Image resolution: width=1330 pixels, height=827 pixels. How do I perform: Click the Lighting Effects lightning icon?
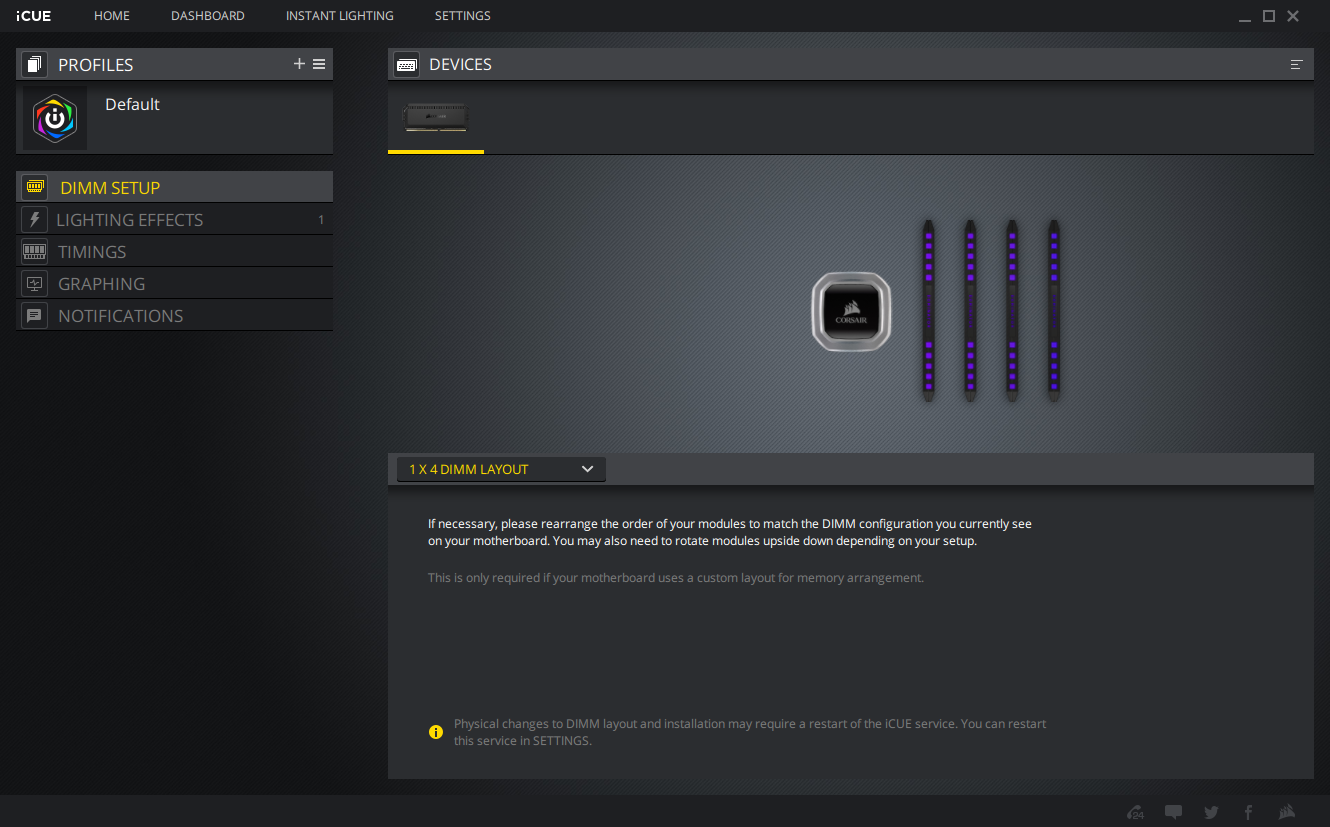pos(35,219)
